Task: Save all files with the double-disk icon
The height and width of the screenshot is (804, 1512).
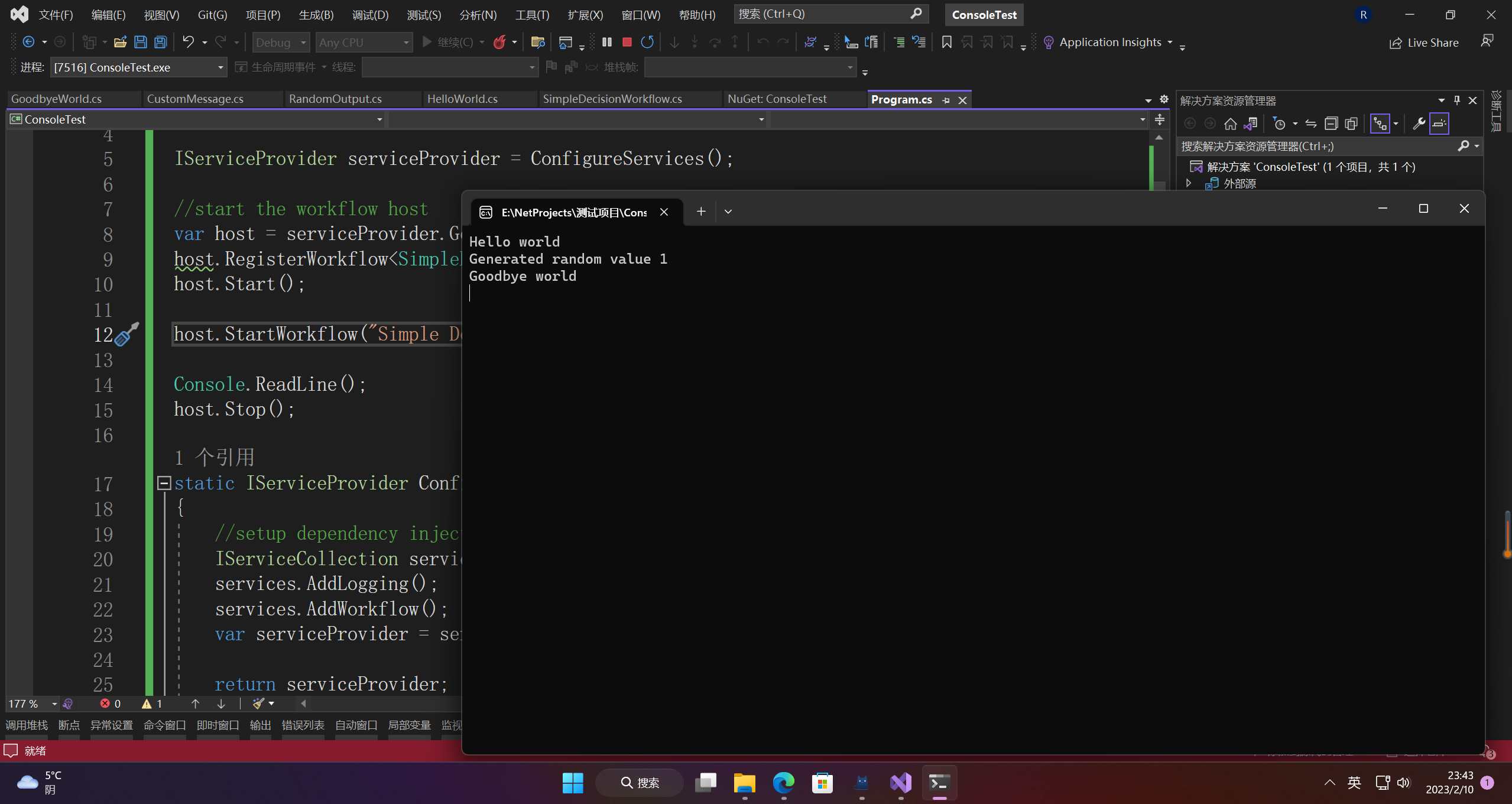Action: pos(160,42)
